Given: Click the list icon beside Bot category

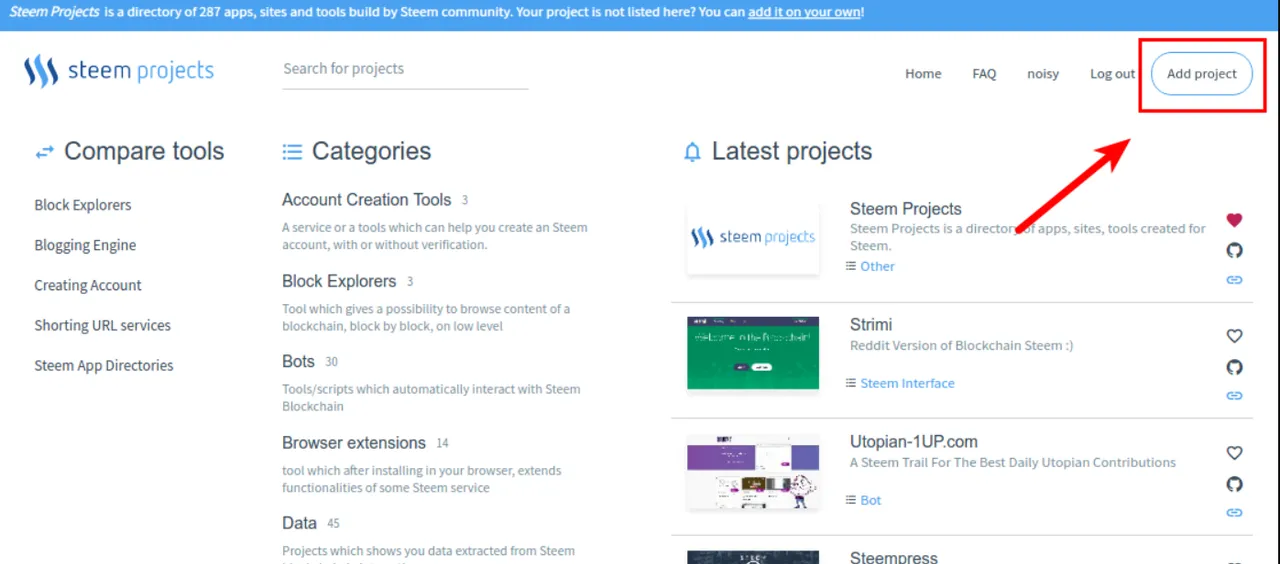Looking at the screenshot, I should 851,500.
